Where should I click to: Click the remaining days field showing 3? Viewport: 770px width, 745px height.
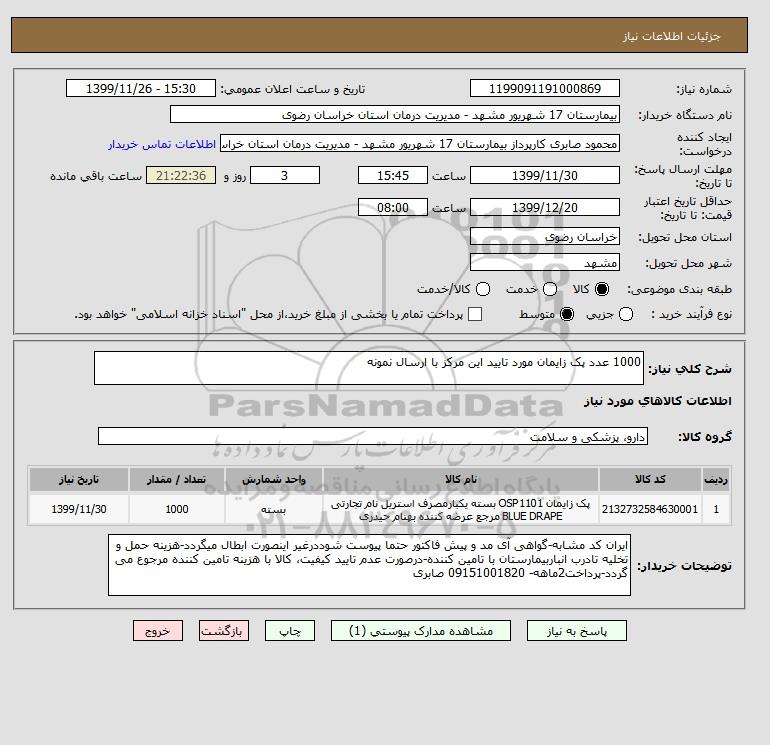click(285, 175)
